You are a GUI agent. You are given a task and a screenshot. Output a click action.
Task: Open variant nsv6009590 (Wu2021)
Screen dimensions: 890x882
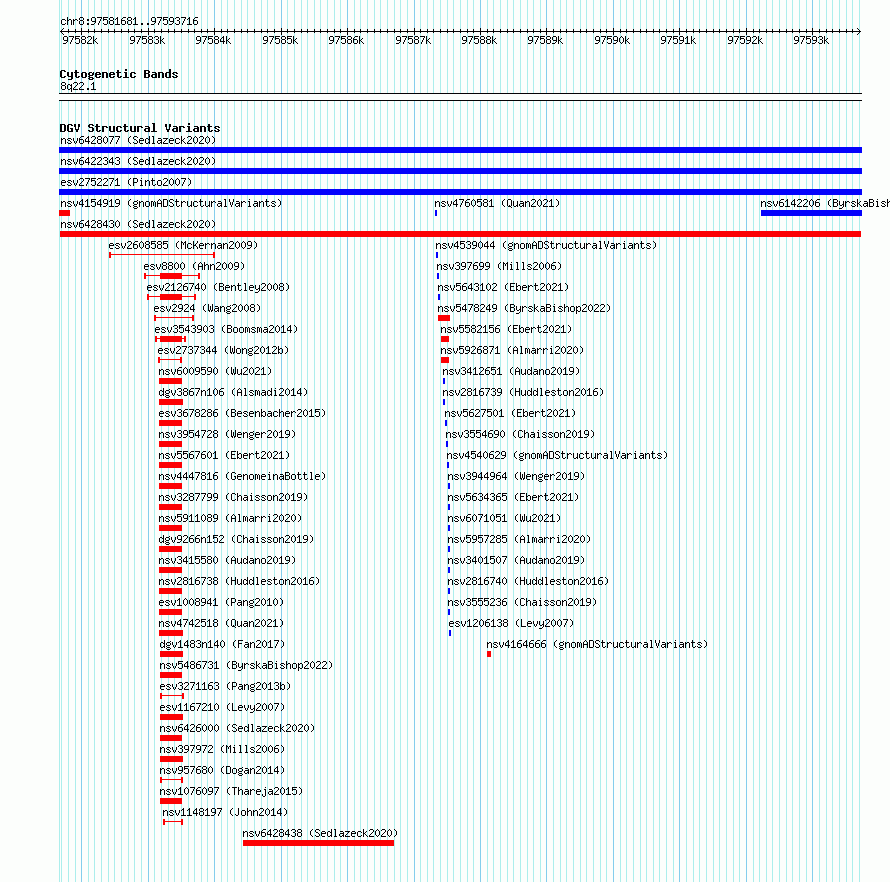(215, 371)
